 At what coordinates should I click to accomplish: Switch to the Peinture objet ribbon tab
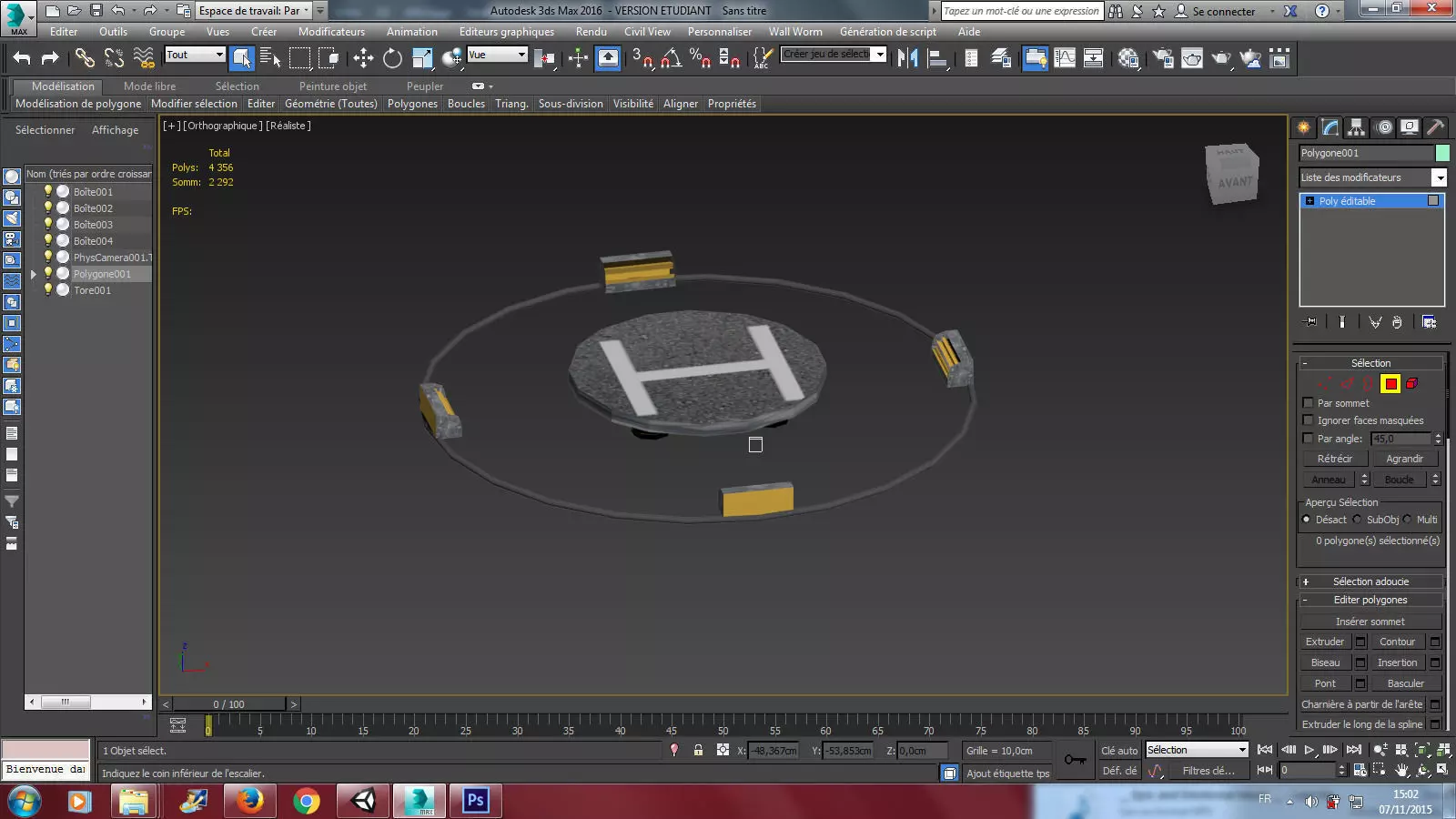(333, 86)
